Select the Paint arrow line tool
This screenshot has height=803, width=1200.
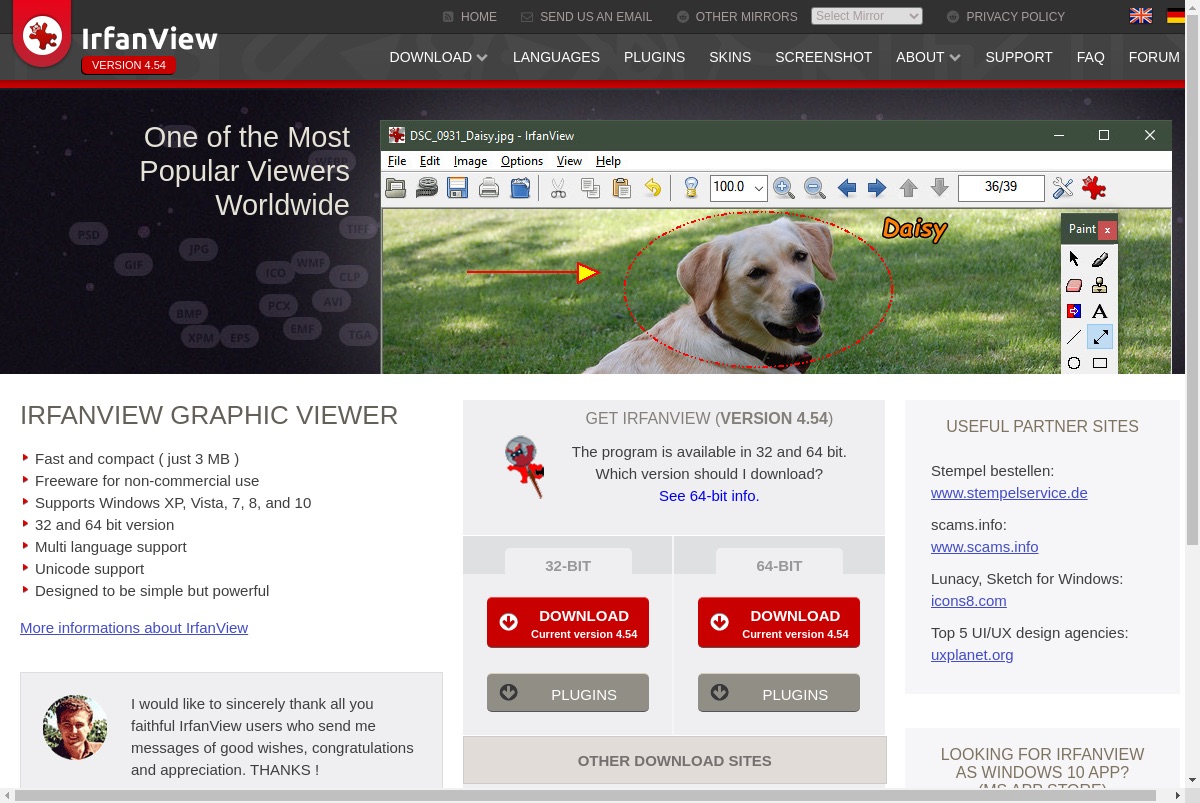click(1100, 337)
